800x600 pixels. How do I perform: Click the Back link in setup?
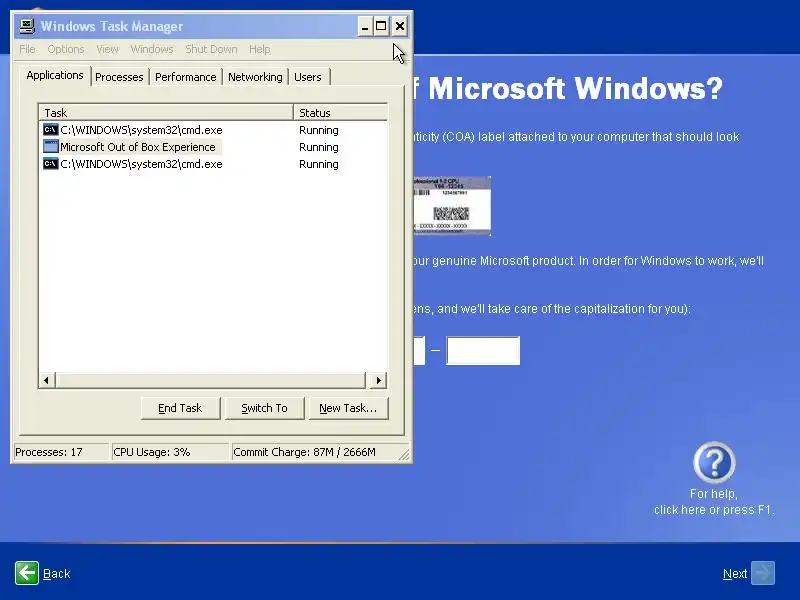tap(57, 574)
